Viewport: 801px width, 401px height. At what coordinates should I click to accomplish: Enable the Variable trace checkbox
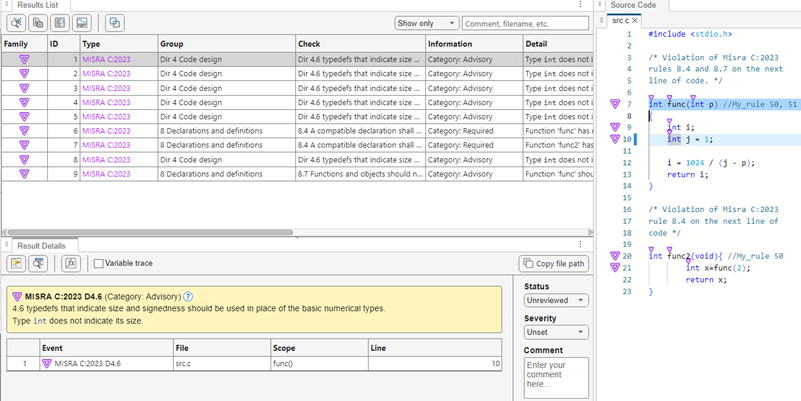(x=99, y=264)
